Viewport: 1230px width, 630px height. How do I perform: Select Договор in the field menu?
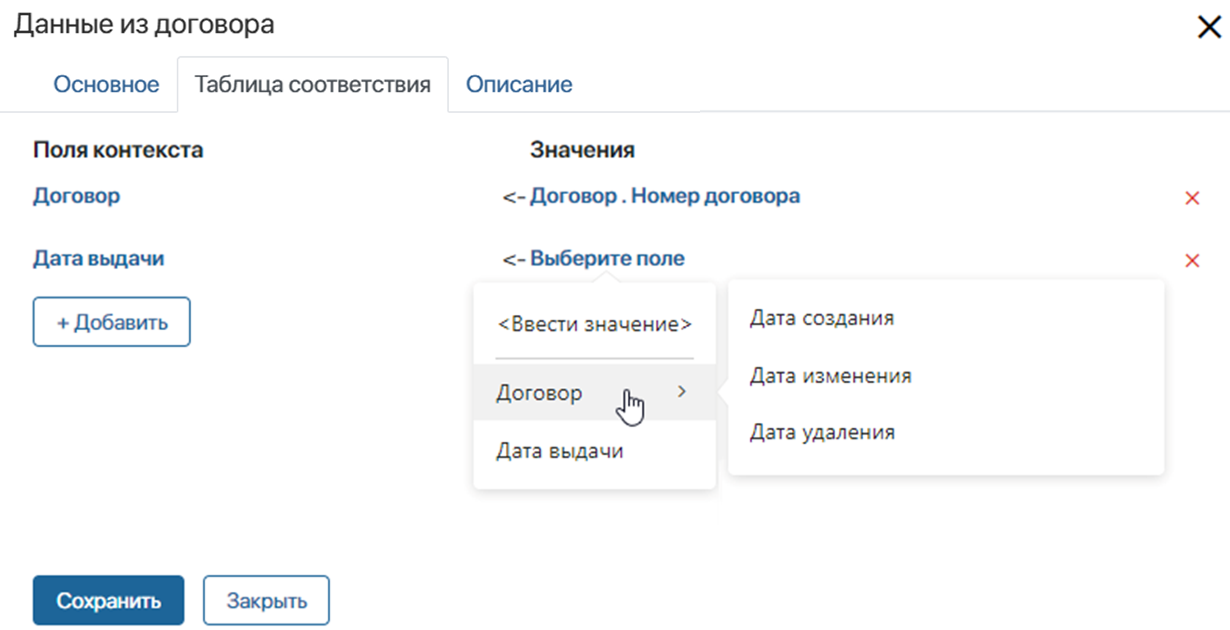[x=594, y=393]
